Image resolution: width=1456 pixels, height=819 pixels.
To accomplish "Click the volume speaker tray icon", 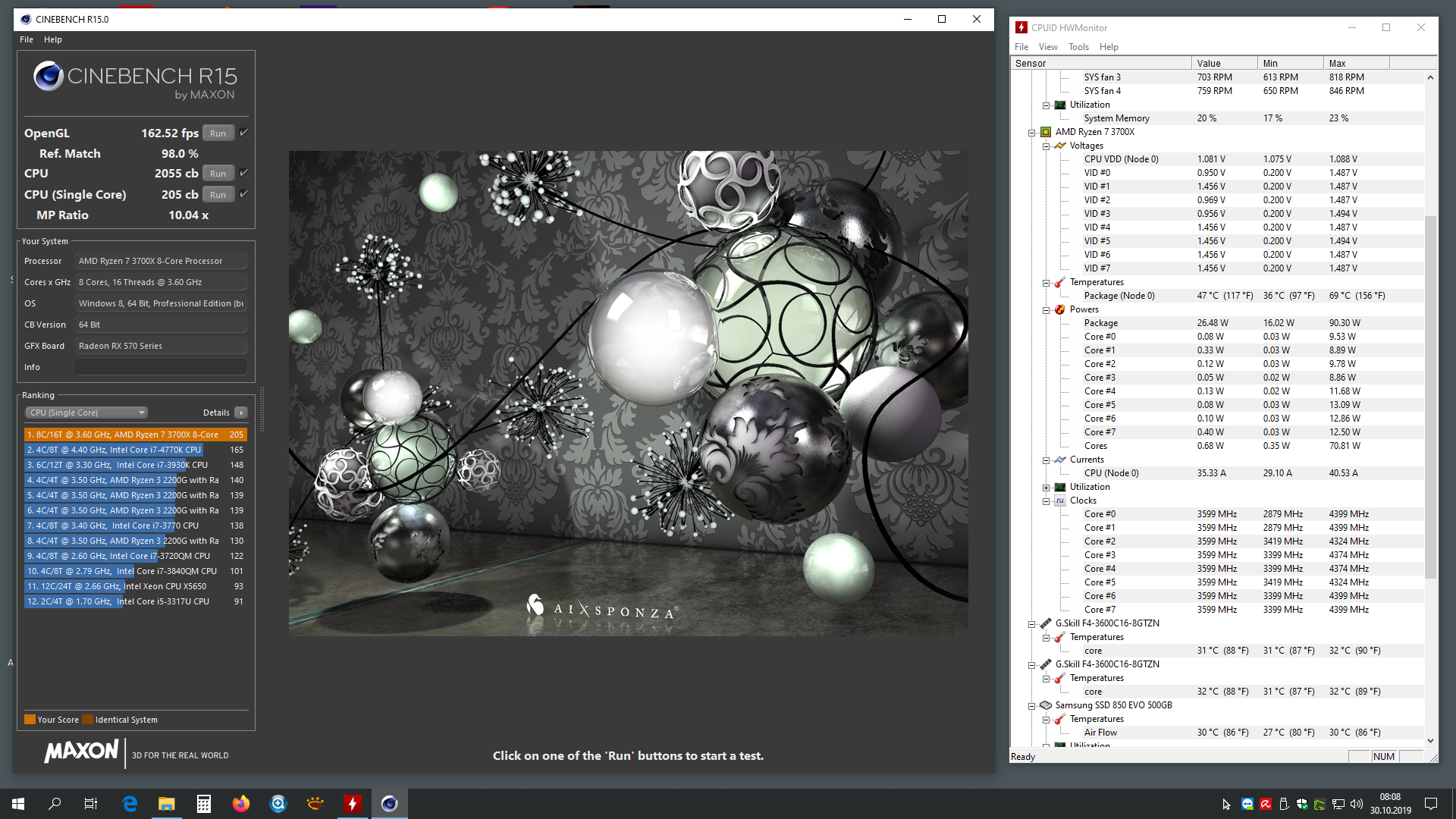I will pos(1357,804).
